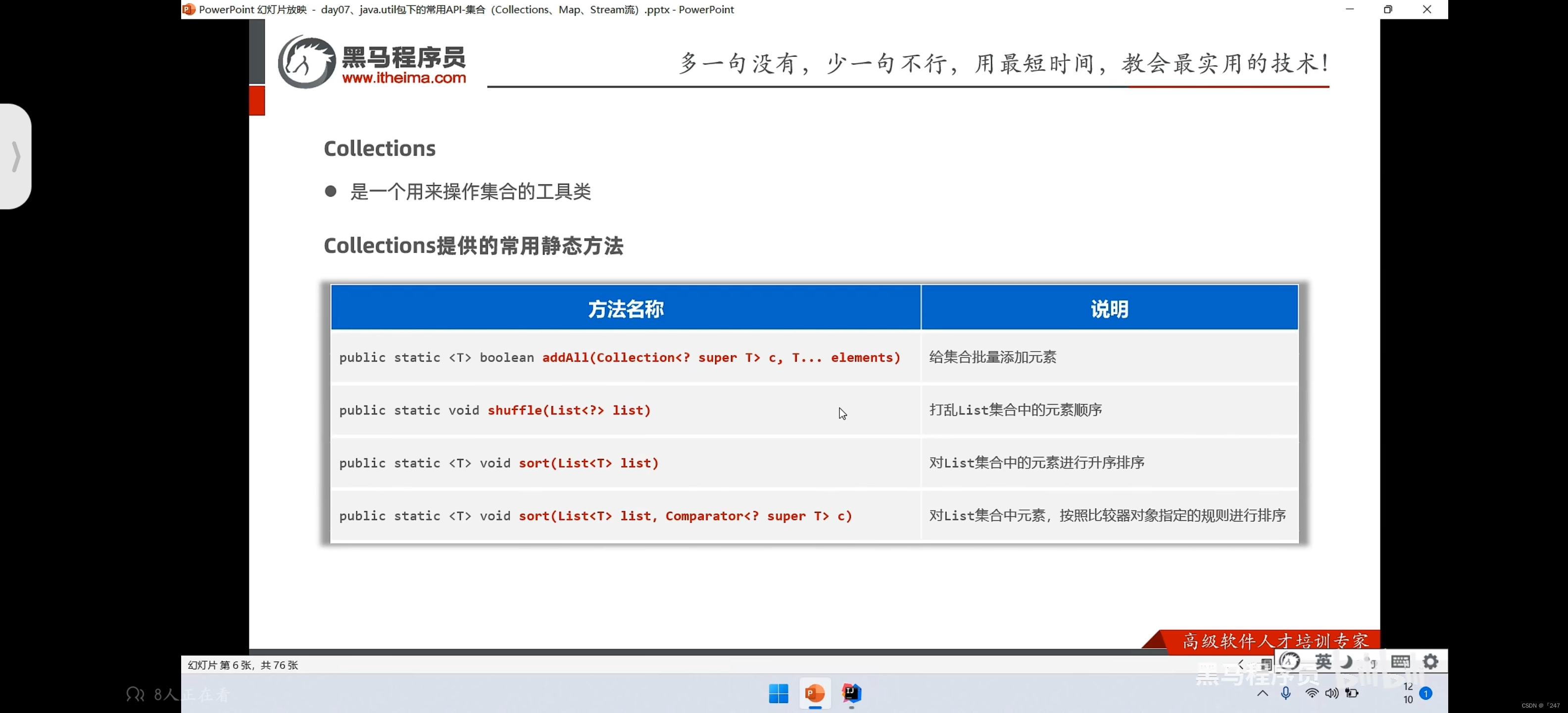
Task: Open the notification badge
Action: point(1425,694)
